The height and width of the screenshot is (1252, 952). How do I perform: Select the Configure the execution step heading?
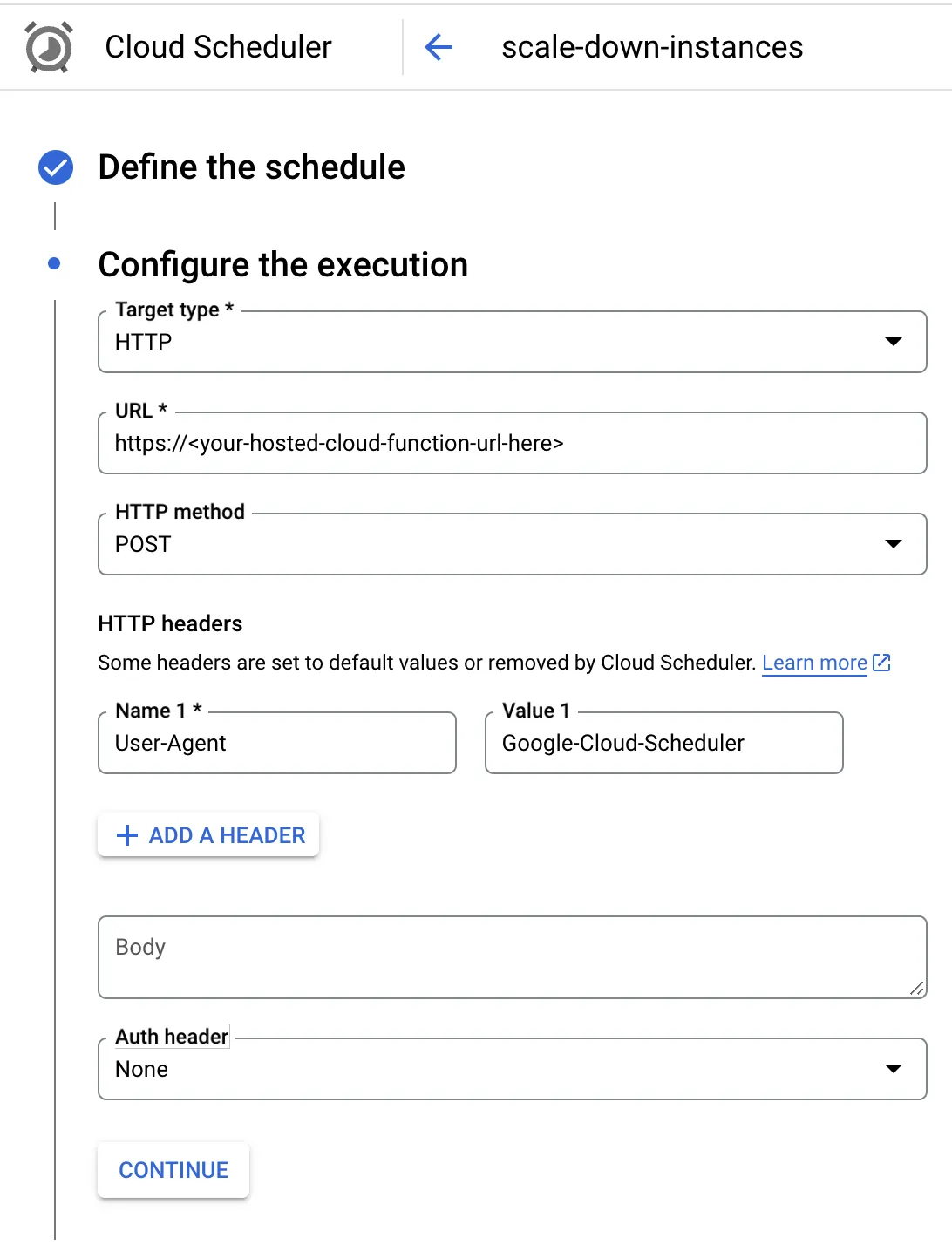pyautogui.click(x=283, y=265)
